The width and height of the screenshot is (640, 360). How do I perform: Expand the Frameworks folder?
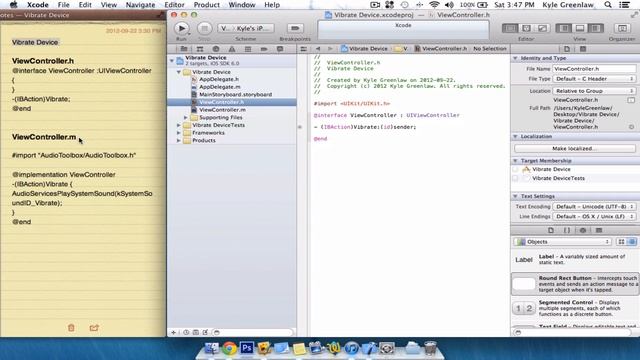coord(179,133)
